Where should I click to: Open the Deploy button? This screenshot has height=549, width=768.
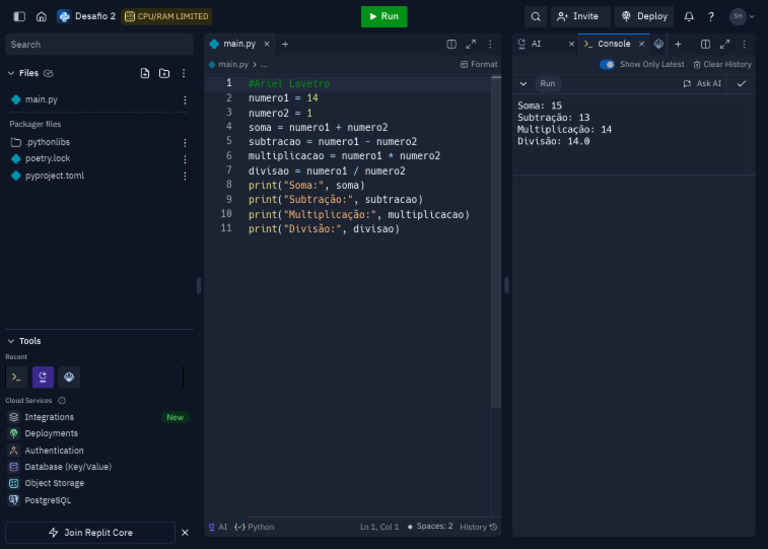click(x=645, y=16)
